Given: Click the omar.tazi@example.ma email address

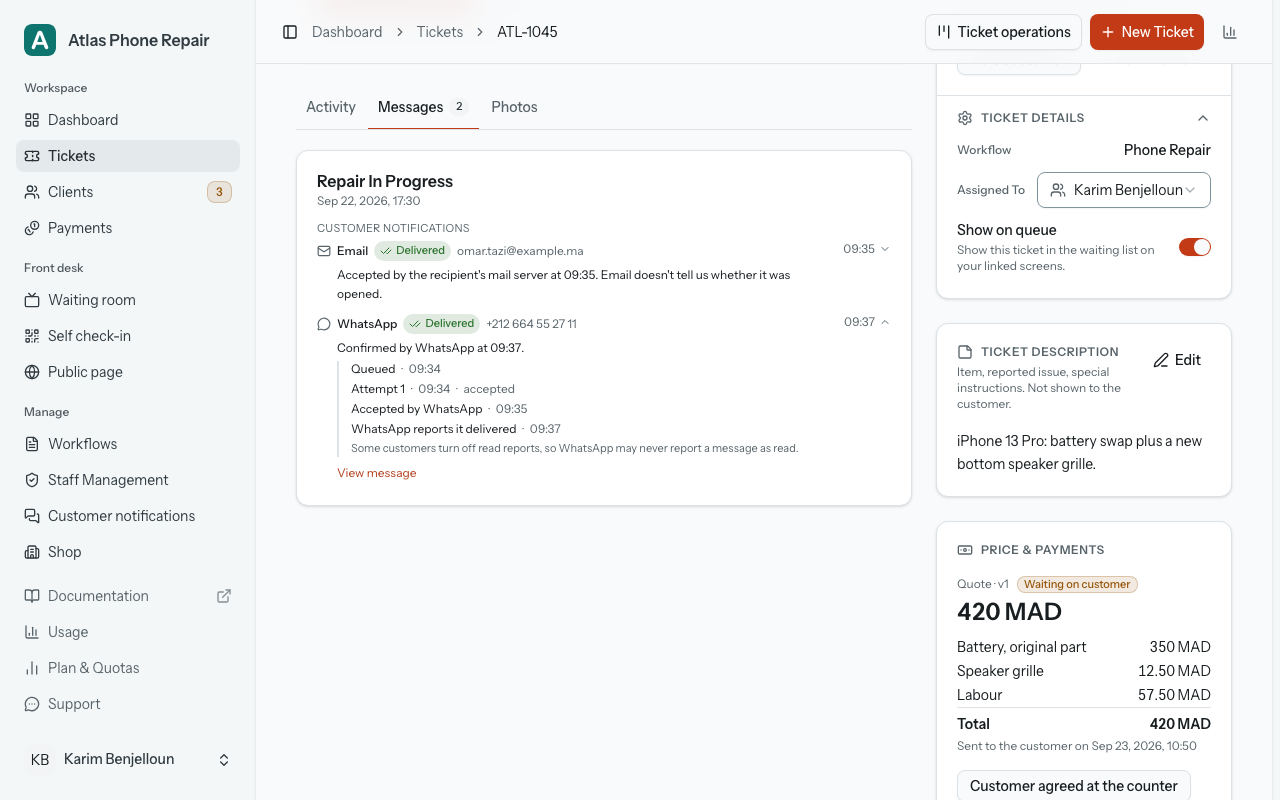Looking at the screenshot, I should tap(520, 251).
